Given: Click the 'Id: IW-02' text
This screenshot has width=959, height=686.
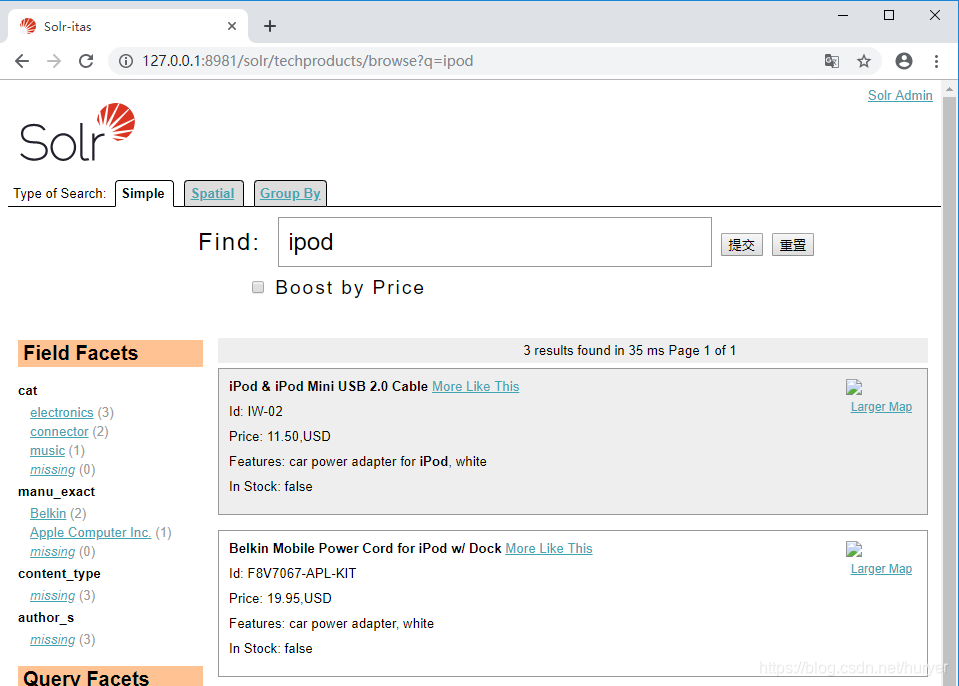Looking at the screenshot, I should click(x=256, y=411).
